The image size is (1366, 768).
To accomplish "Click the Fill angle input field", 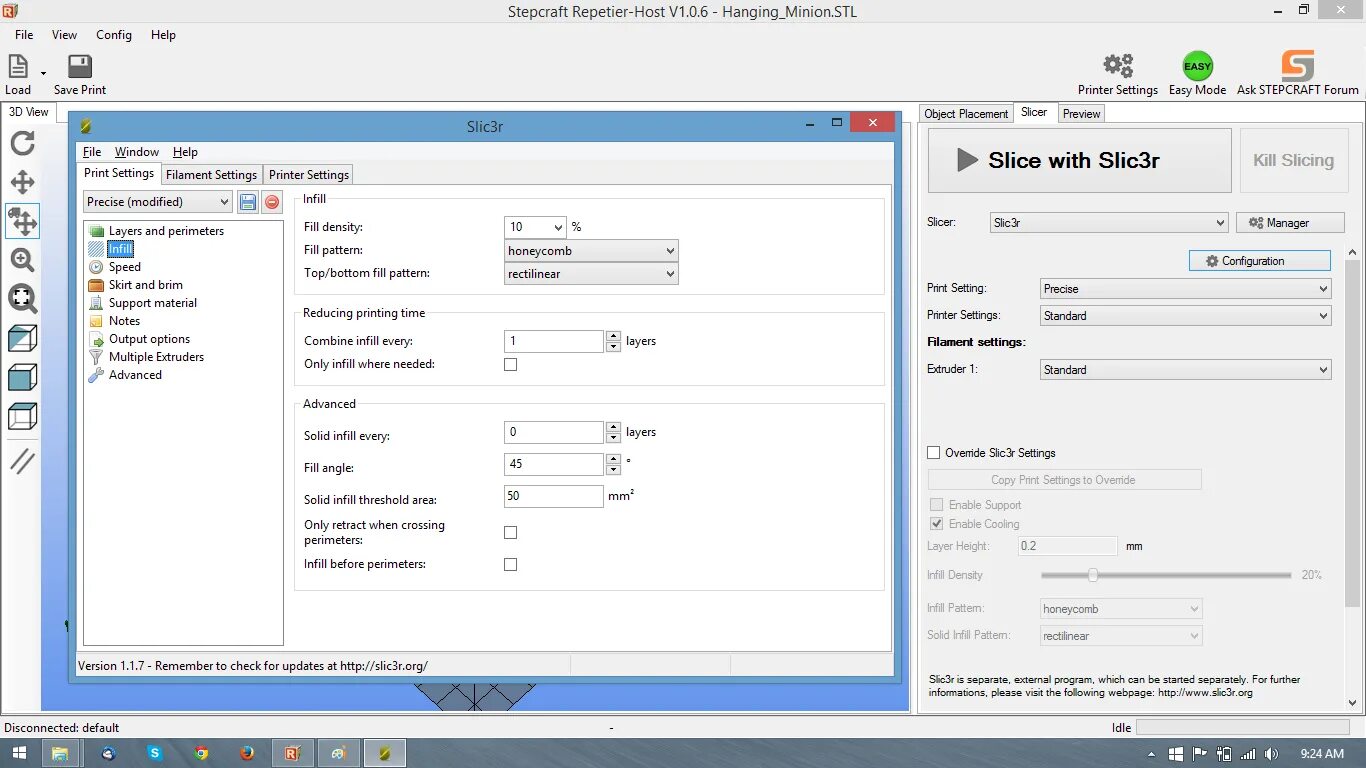I will tap(554, 464).
